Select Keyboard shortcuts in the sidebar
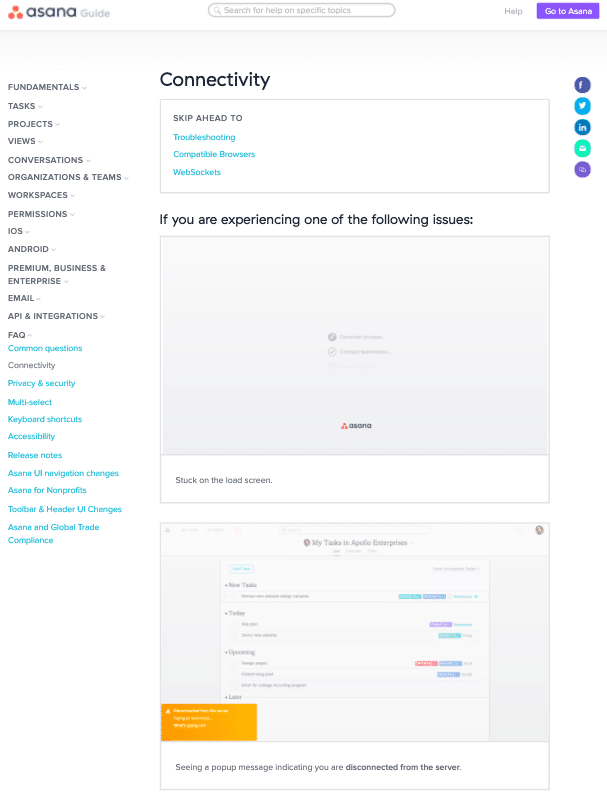 click(x=45, y=419)
